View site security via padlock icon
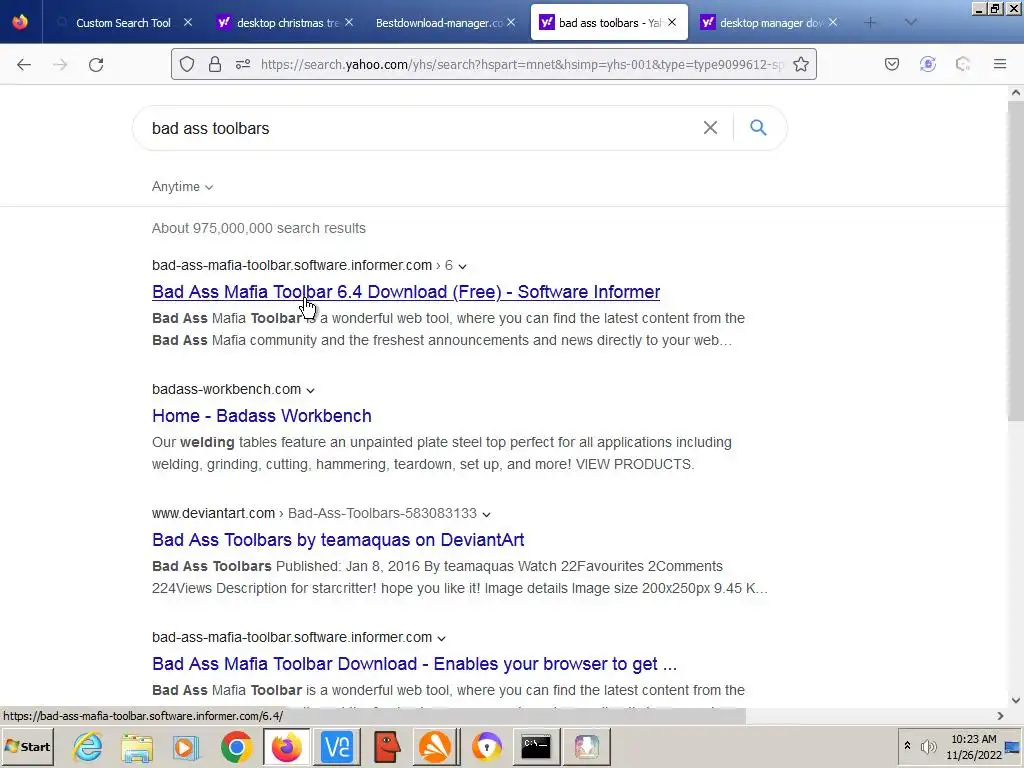This screenshot has width=1024, height=768. click(215, 64)
